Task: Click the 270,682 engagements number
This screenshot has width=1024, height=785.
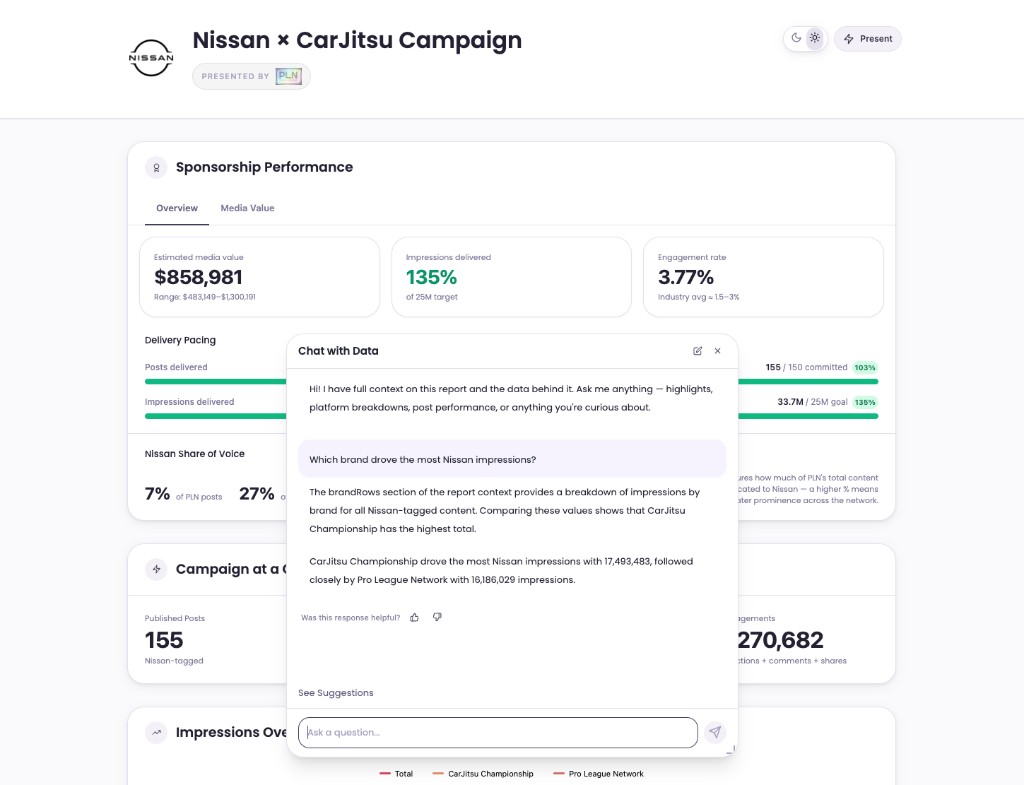Action: (781, 640)
